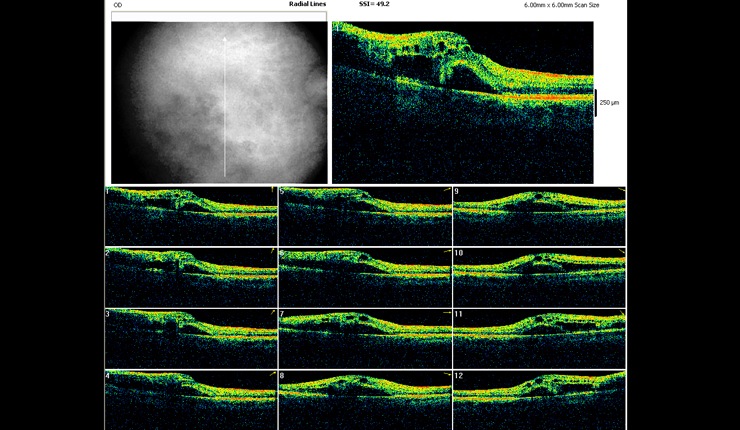Image resolution: width=740 pixels, height=430 pixels.
Task: Click orientation arrow icon on scan 7
Action: click(x=446, y=314)
